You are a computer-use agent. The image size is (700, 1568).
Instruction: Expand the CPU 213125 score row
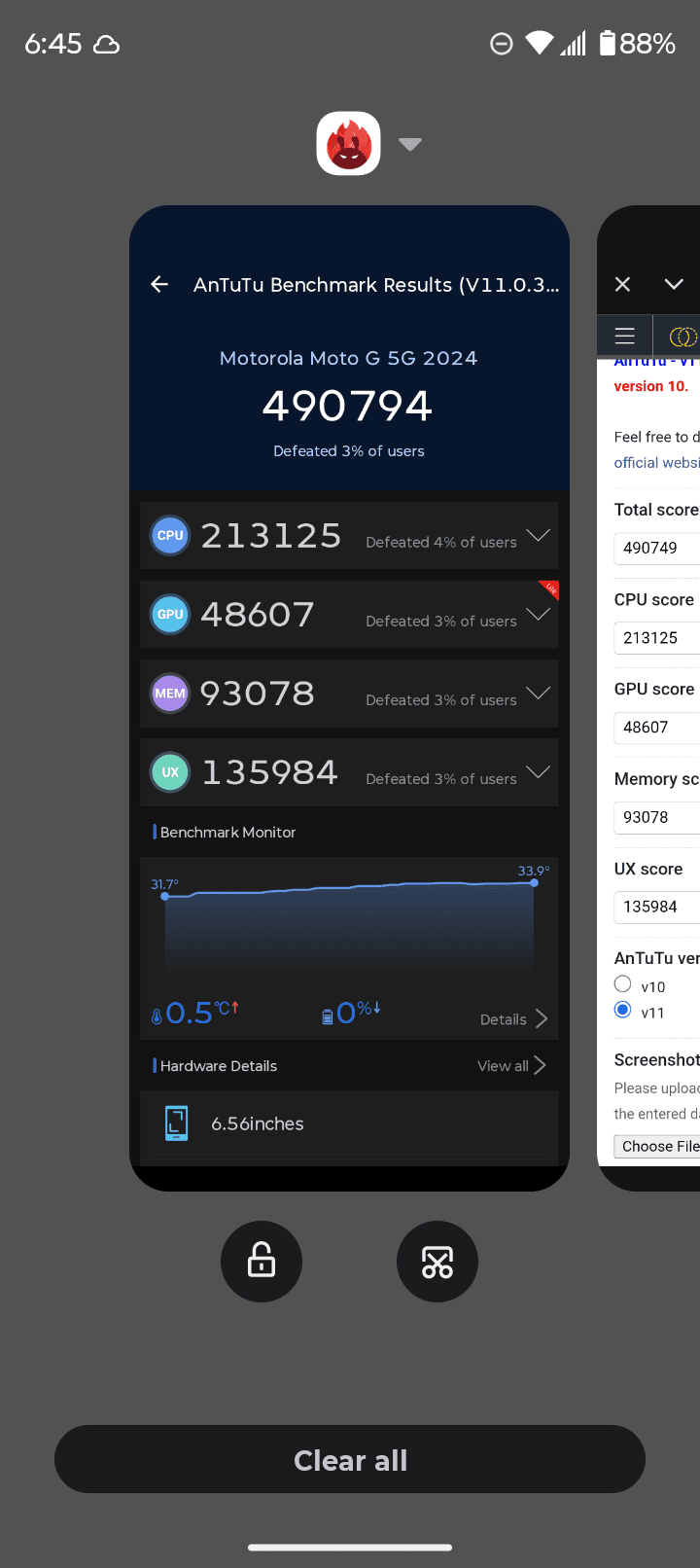538,535
